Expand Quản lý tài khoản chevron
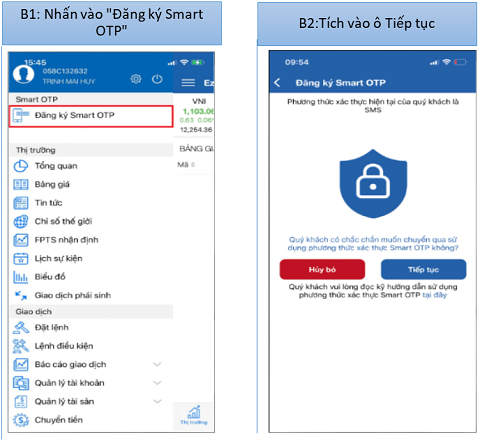This screenshot has height=441, width=480. (x=157, y=383)
